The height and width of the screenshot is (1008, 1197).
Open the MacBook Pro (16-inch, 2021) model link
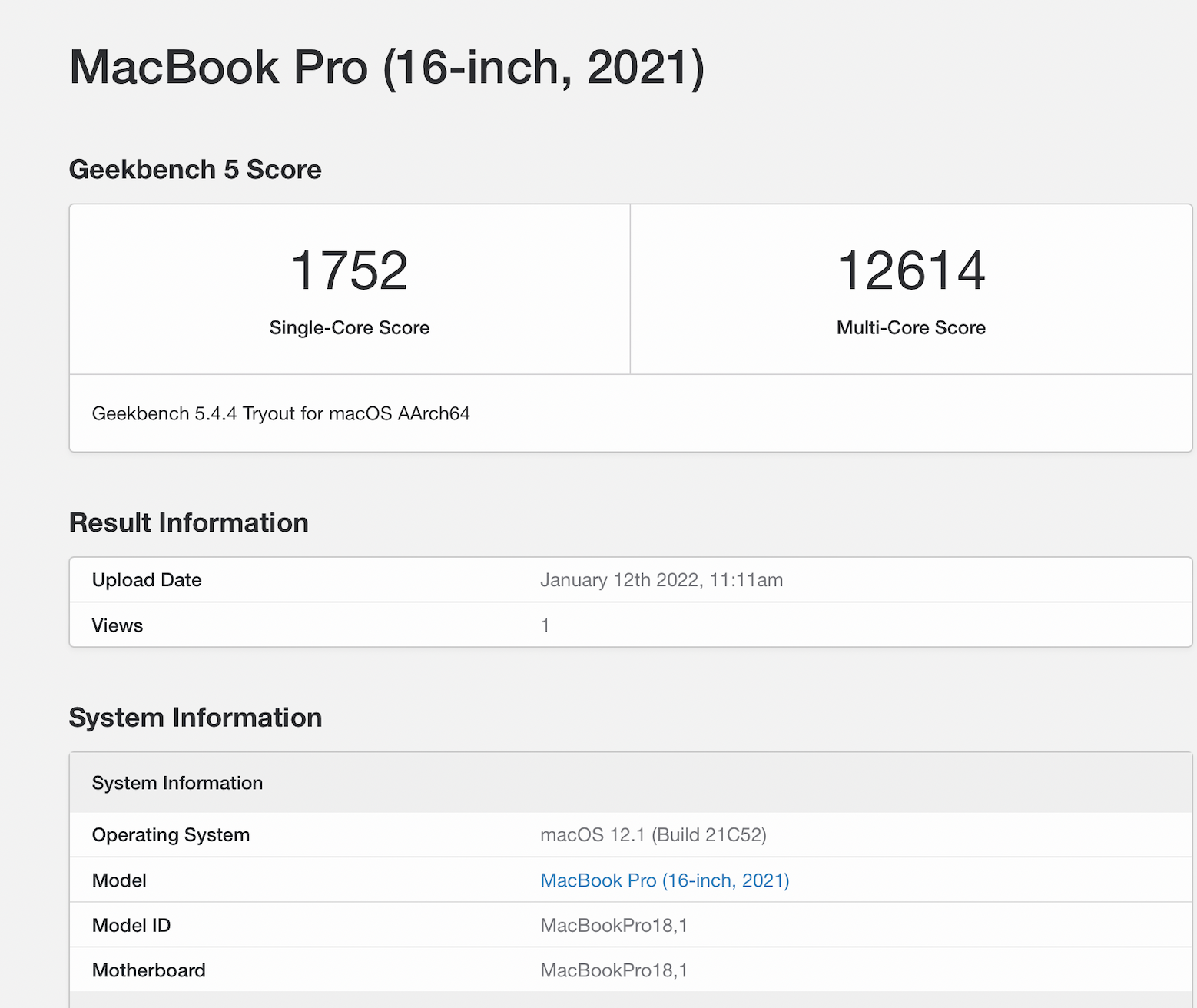click(x=665, y=880)
